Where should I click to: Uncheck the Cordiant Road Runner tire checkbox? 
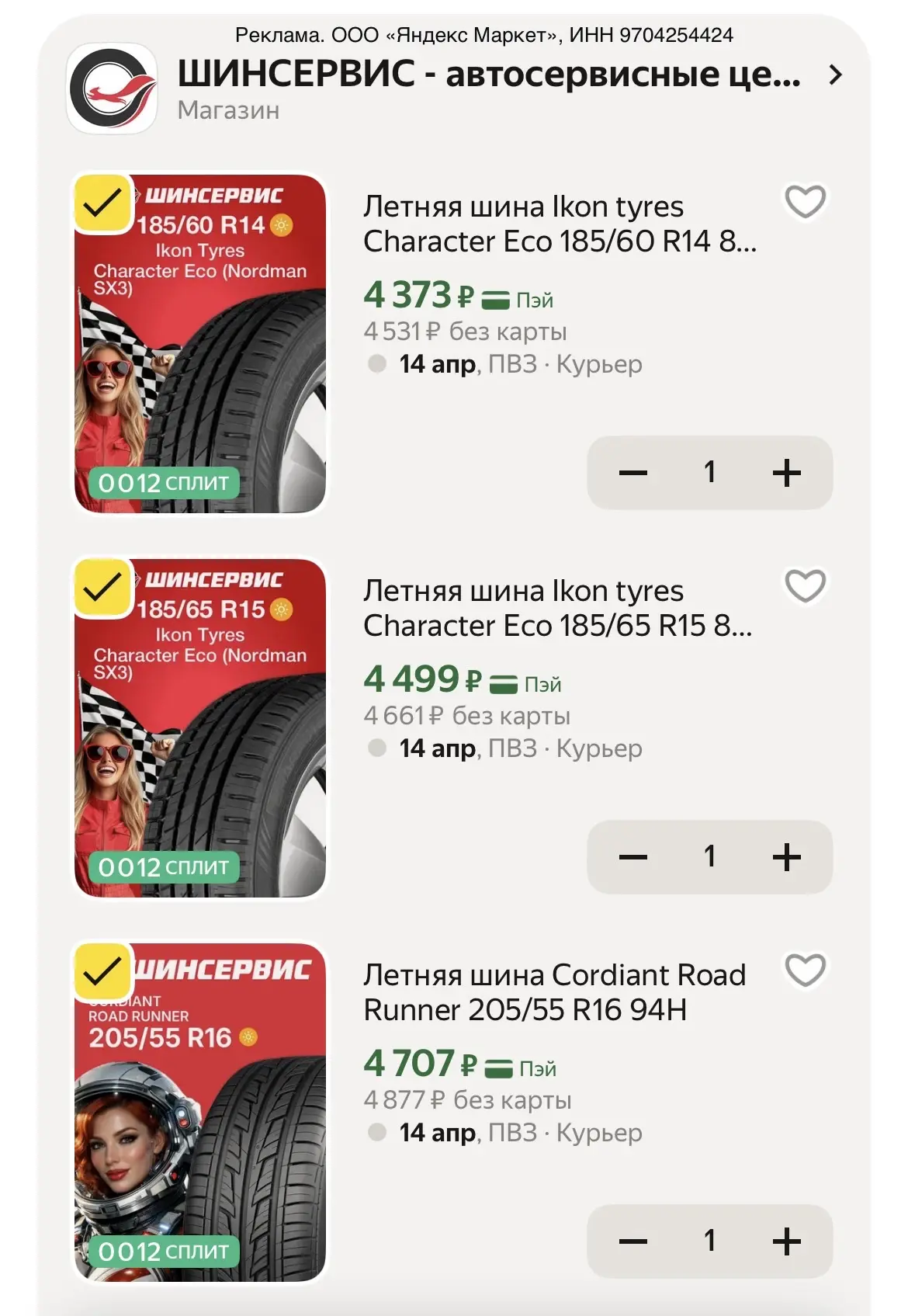pyautogui.click(x=102, y=971)
